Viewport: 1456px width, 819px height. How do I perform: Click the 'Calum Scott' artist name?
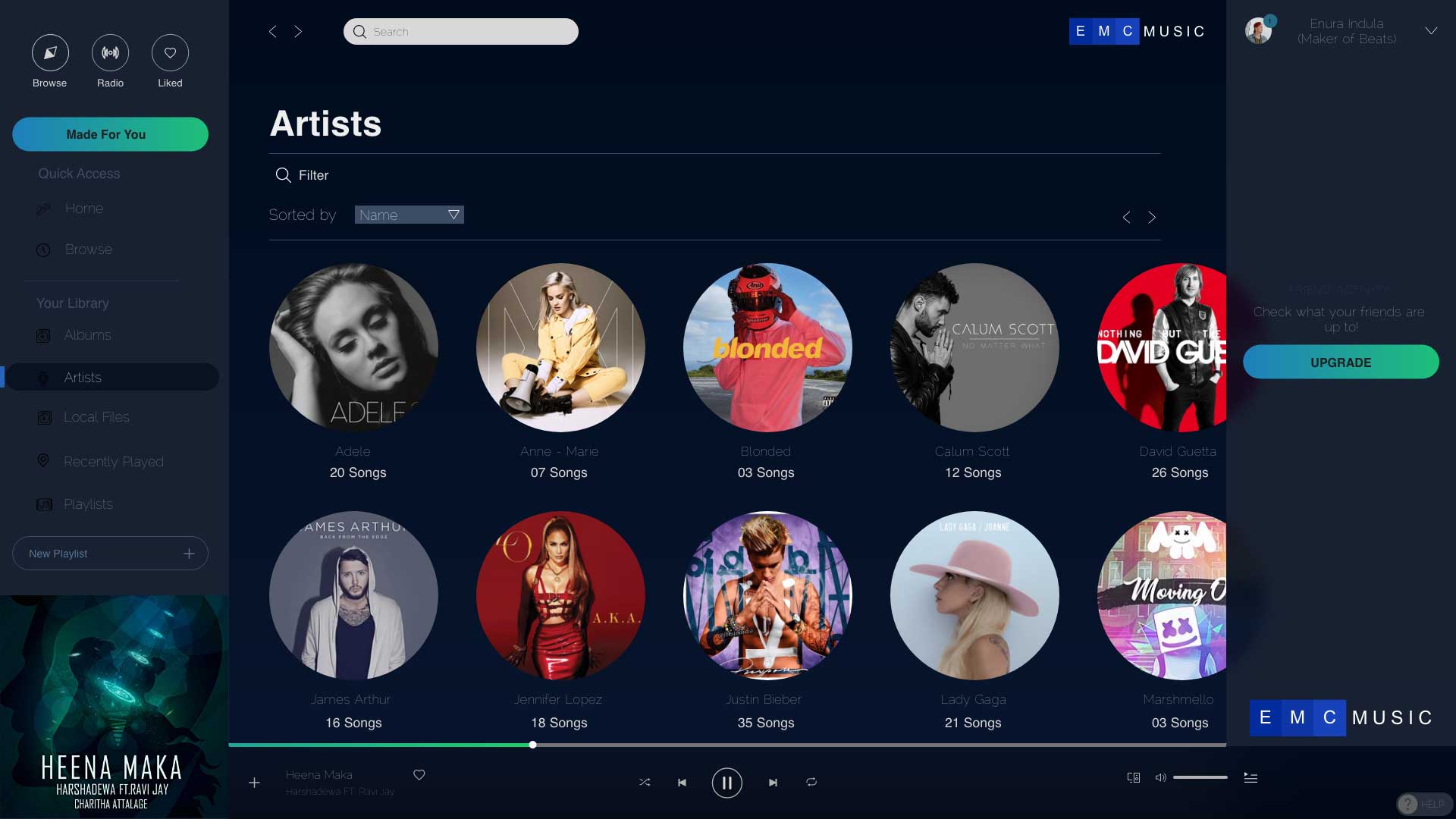coord(972,451)
